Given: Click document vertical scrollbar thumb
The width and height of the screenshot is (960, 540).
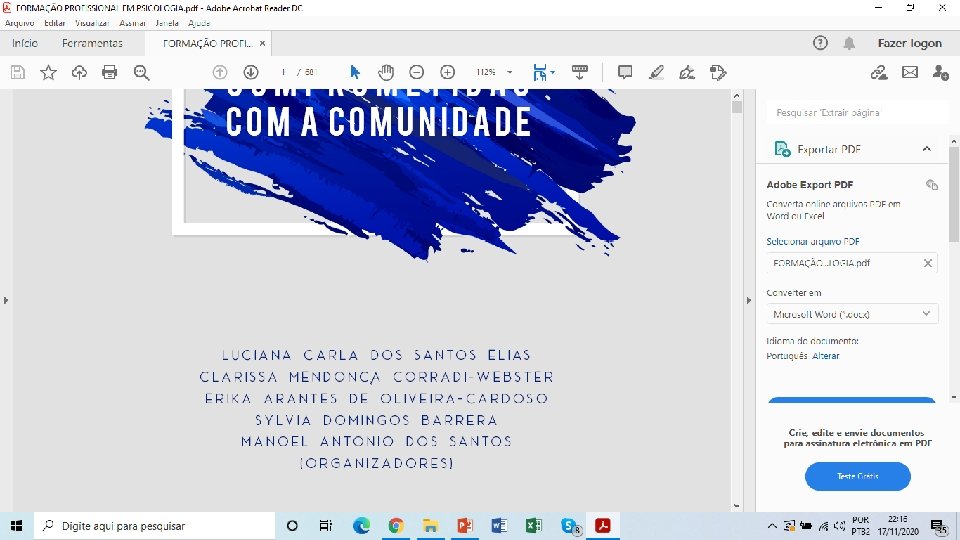Looking at the screenshot, I should tap(737, 107).
